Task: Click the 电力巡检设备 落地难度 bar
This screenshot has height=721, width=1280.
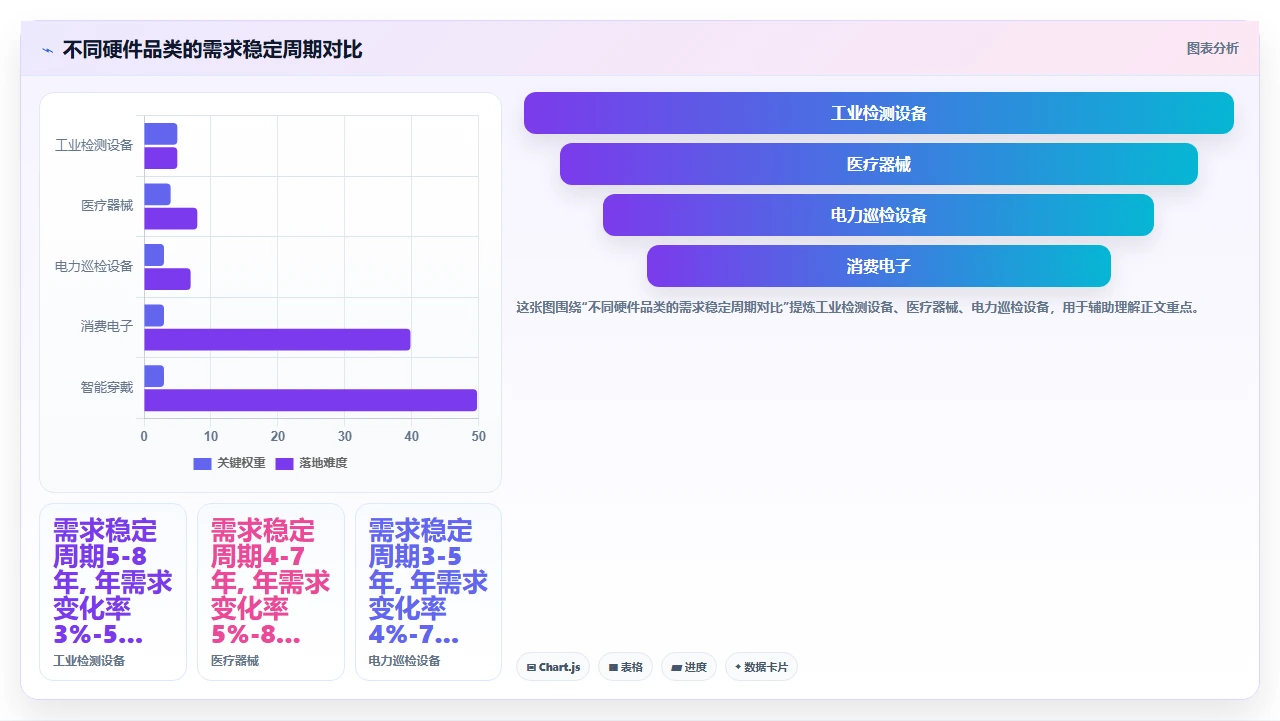Action: pyautogui.click(x=167, y=279)
